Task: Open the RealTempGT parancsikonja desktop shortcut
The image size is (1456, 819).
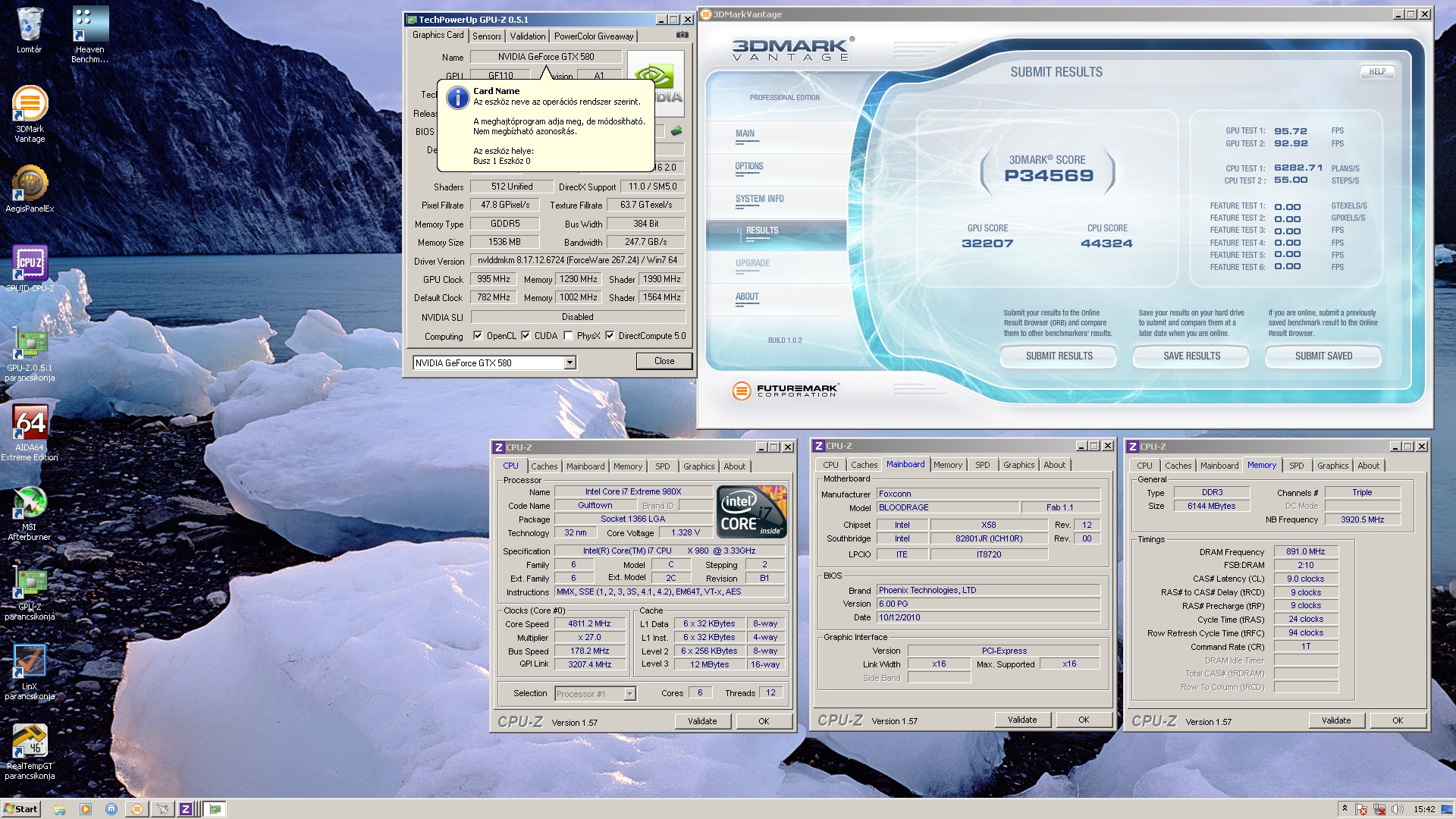Action: coord(30,752)
